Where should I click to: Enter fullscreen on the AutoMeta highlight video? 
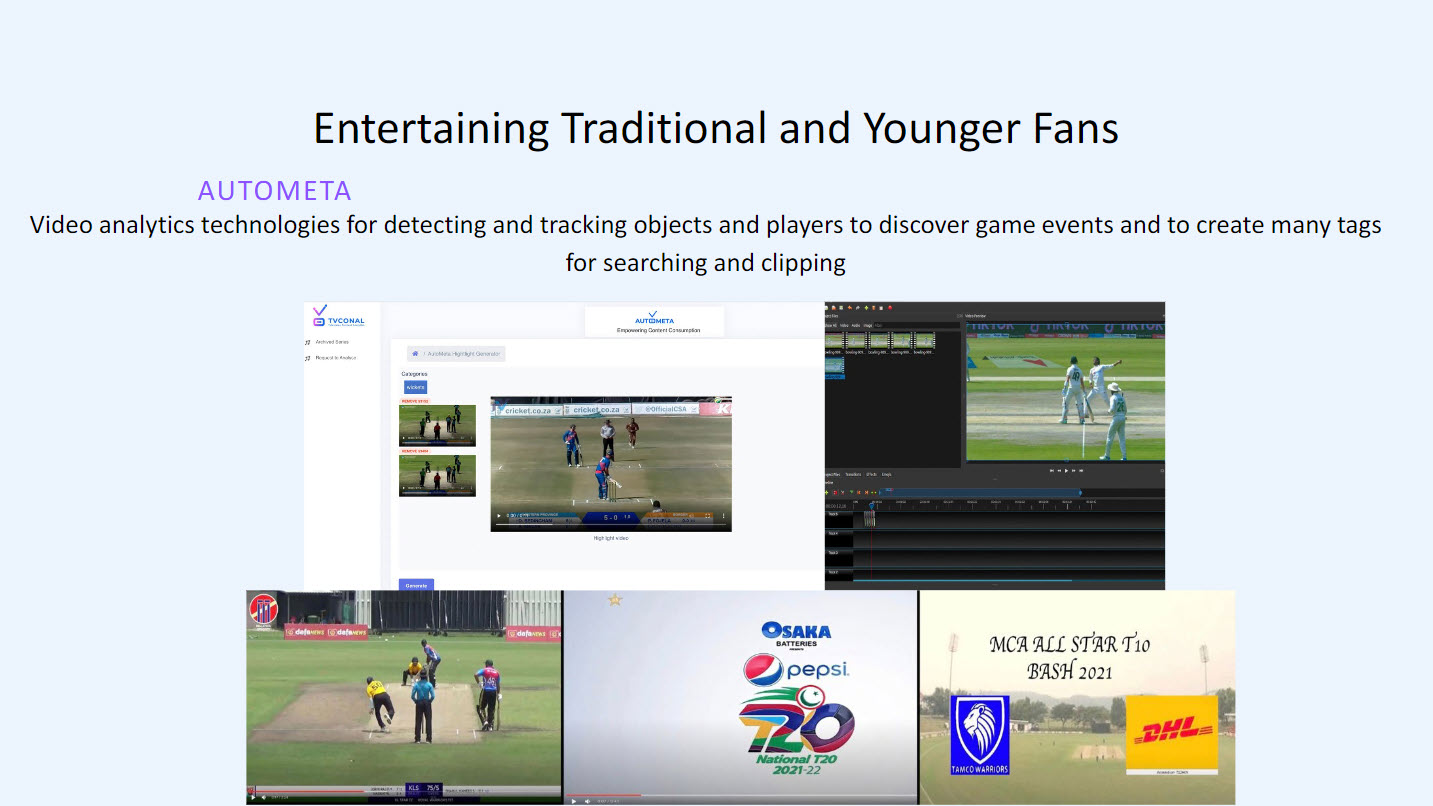coord(708,517)
